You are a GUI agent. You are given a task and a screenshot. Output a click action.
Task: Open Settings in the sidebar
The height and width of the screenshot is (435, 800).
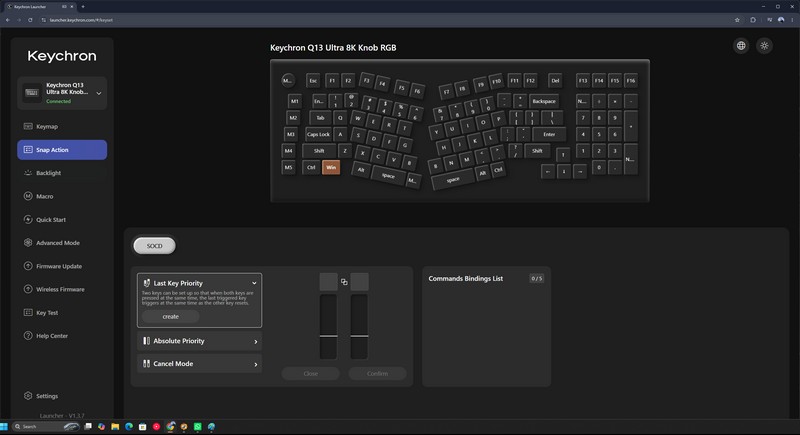coord(62,396)
